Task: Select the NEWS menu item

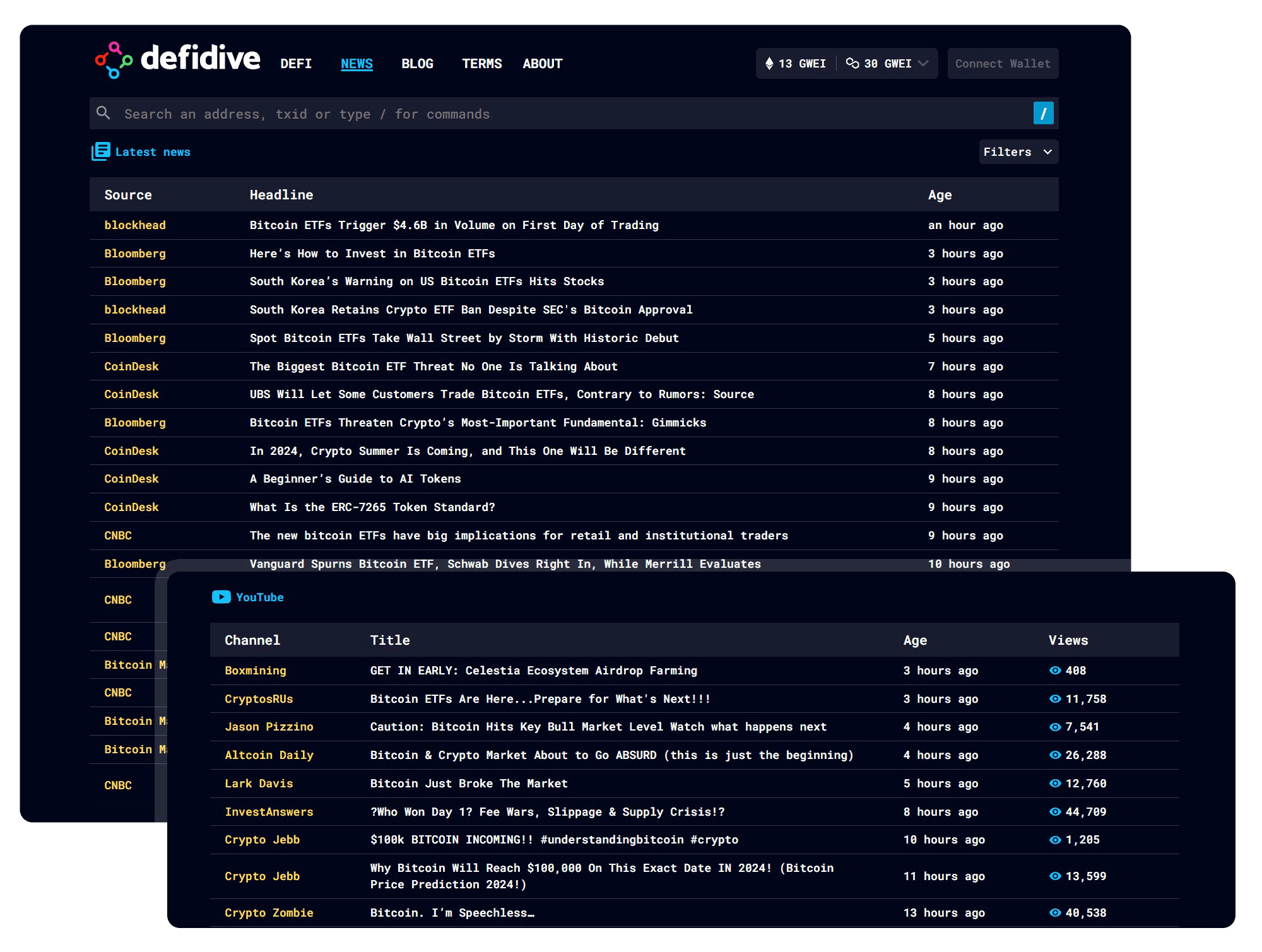Action: click(x=357, y=64)
